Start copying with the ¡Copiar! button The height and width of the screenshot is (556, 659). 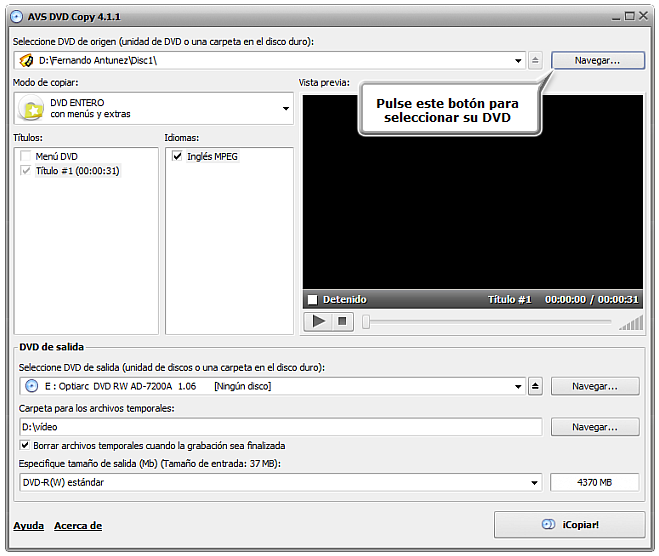[x=569, y=524]
